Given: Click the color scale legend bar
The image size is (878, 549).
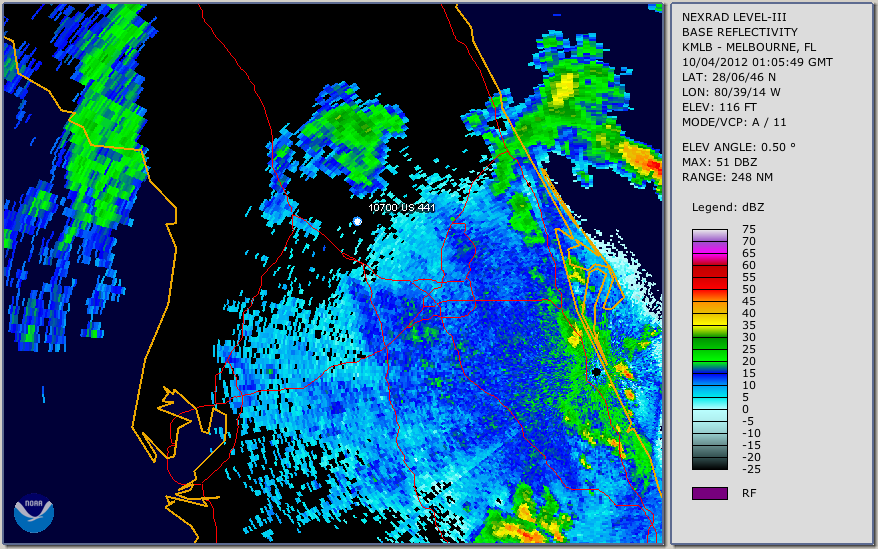Looking at the screenshot, I should click(709, 349).
